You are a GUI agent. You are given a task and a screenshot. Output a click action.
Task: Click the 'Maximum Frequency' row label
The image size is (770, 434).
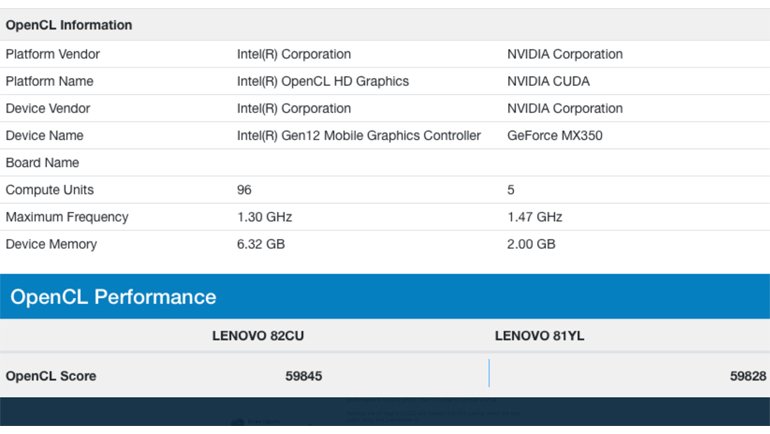[67, 217]
